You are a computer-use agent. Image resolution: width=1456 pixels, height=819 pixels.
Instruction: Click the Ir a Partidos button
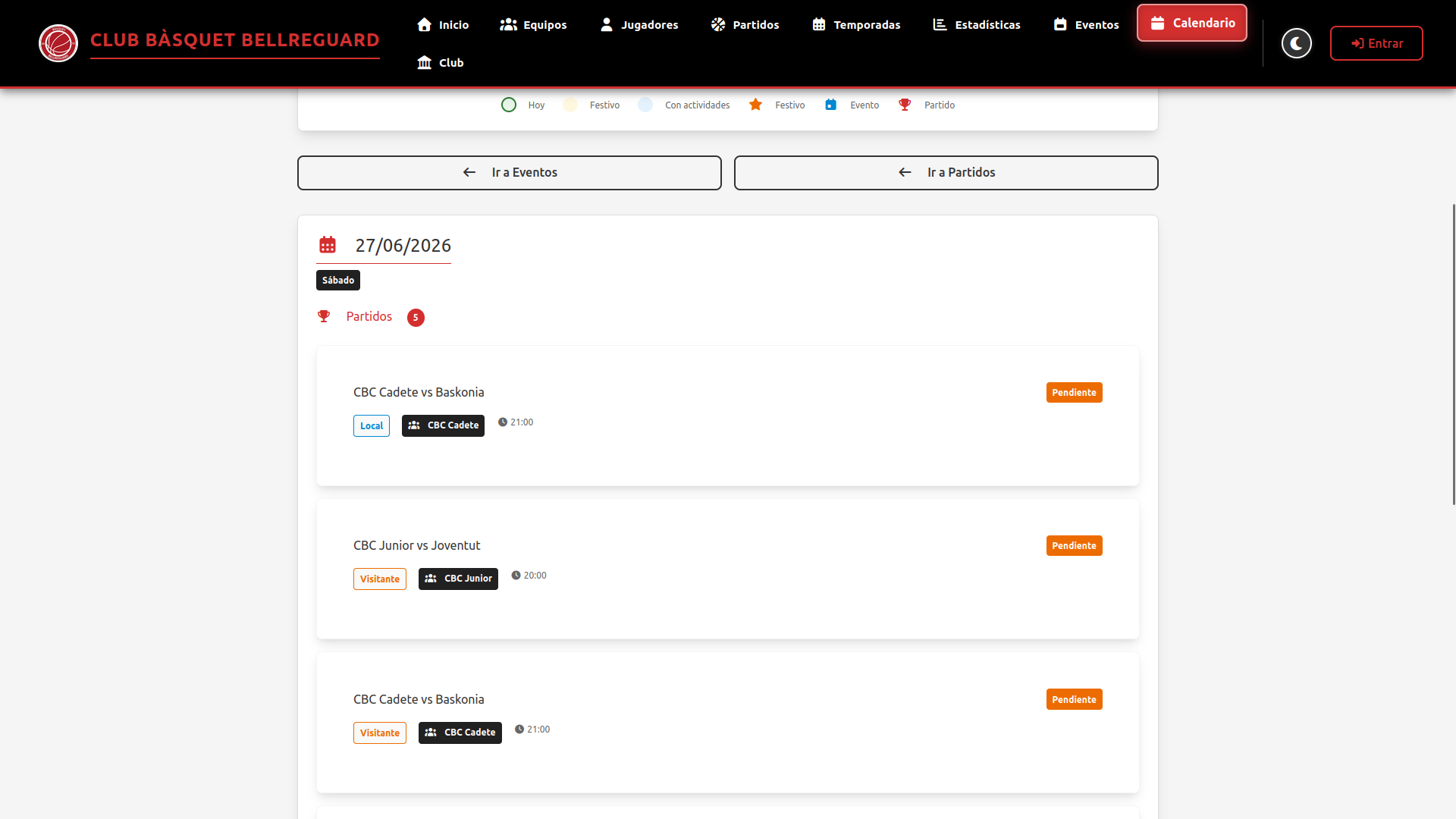(946, 173)
